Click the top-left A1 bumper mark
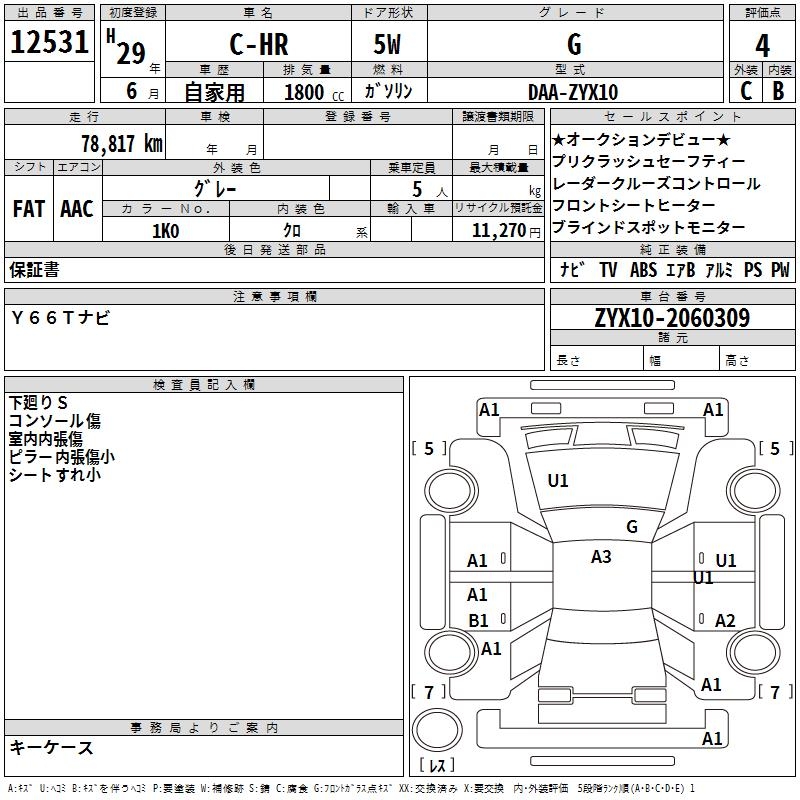 pos(489,409)
